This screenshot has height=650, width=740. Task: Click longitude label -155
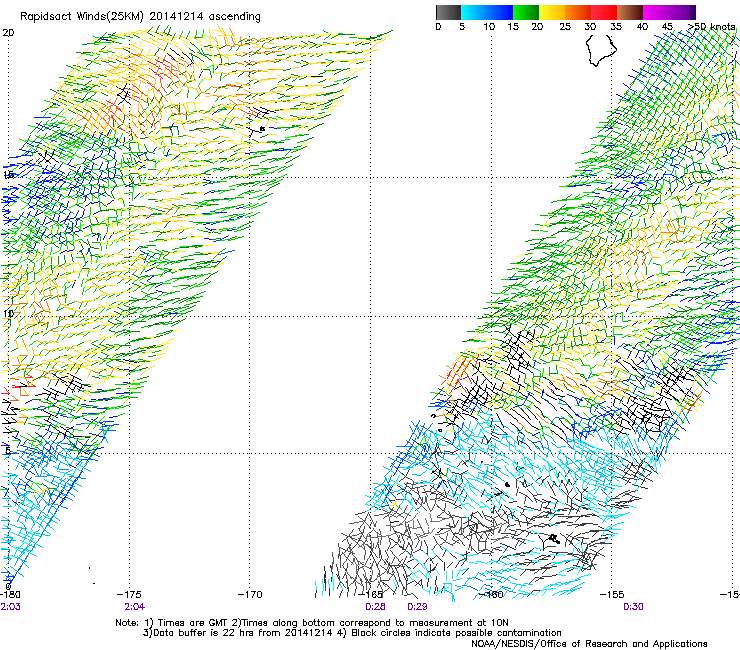(612, 595)
